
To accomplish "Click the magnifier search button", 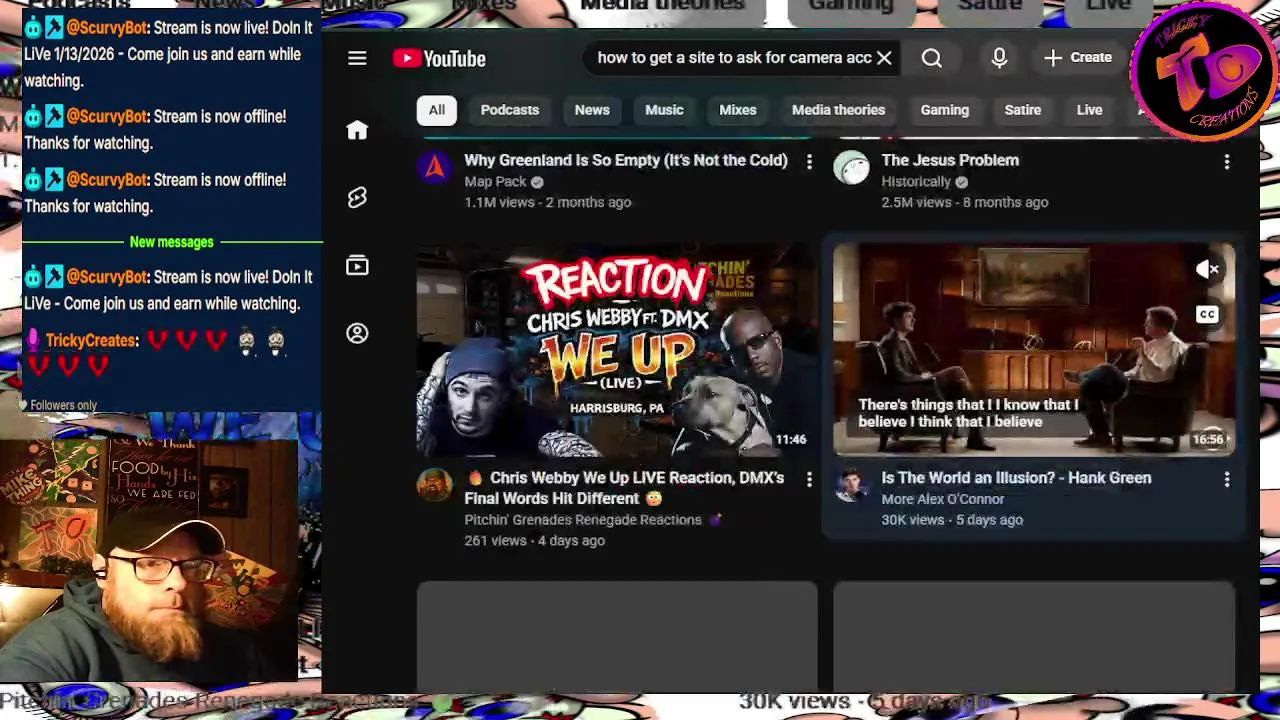I will 931,58.
